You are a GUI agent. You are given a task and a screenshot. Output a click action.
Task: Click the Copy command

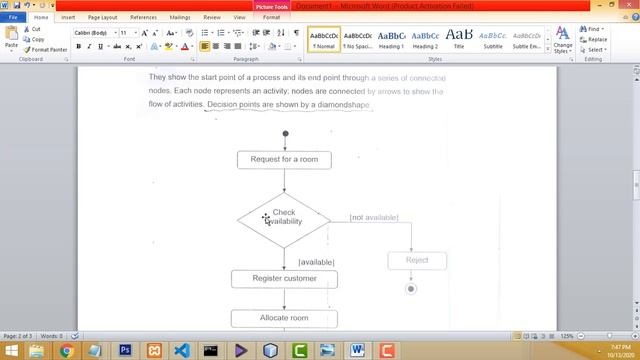pos(34,39)
